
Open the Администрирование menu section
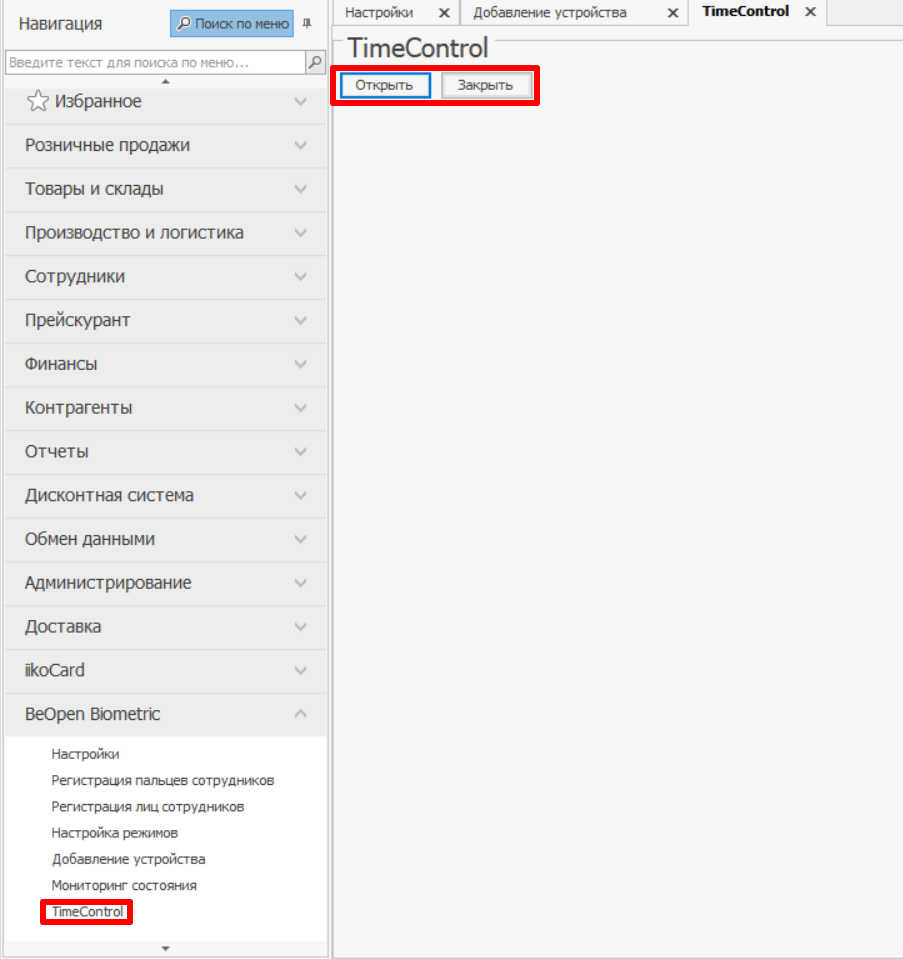(x=166, y=582)
